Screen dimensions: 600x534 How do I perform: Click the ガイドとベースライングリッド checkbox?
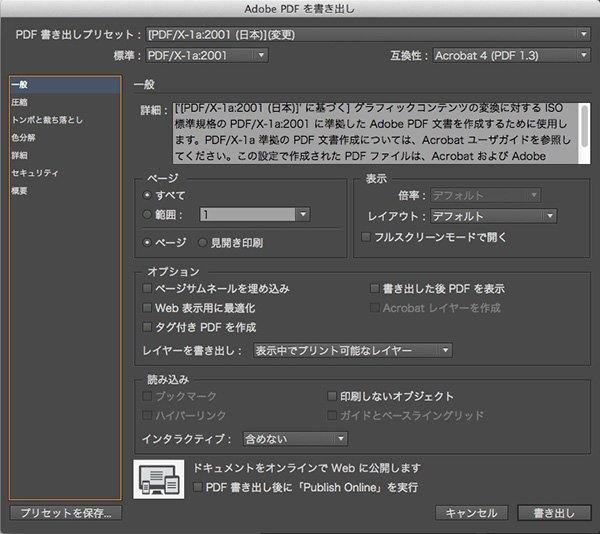[x=332, y=415]
